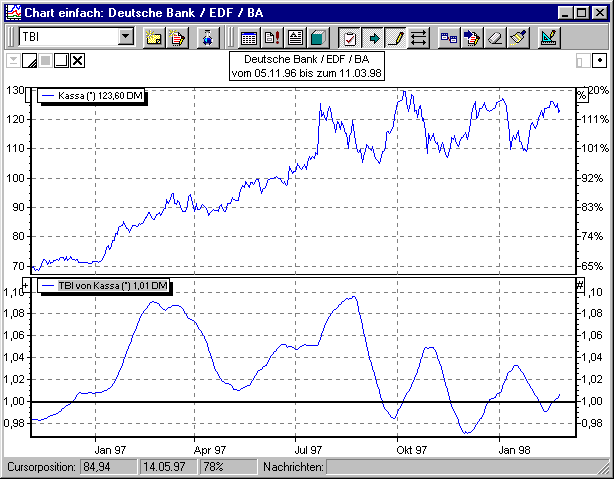This screenshot has height=479, width=614.
Task: Click the TBI von Kassa legend label
Action: [x=104, y=287]
